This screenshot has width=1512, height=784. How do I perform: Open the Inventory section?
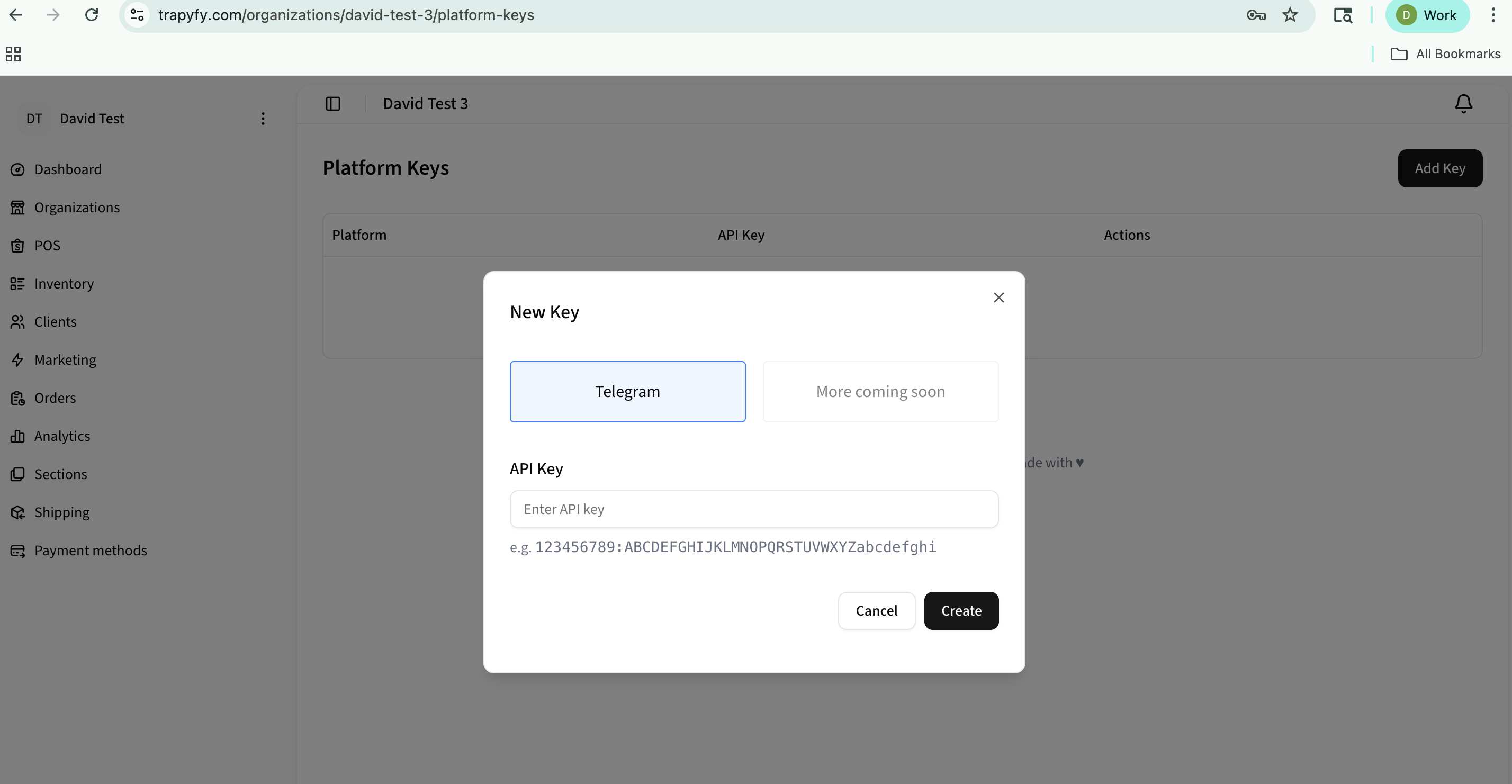[x=64, y=284]
